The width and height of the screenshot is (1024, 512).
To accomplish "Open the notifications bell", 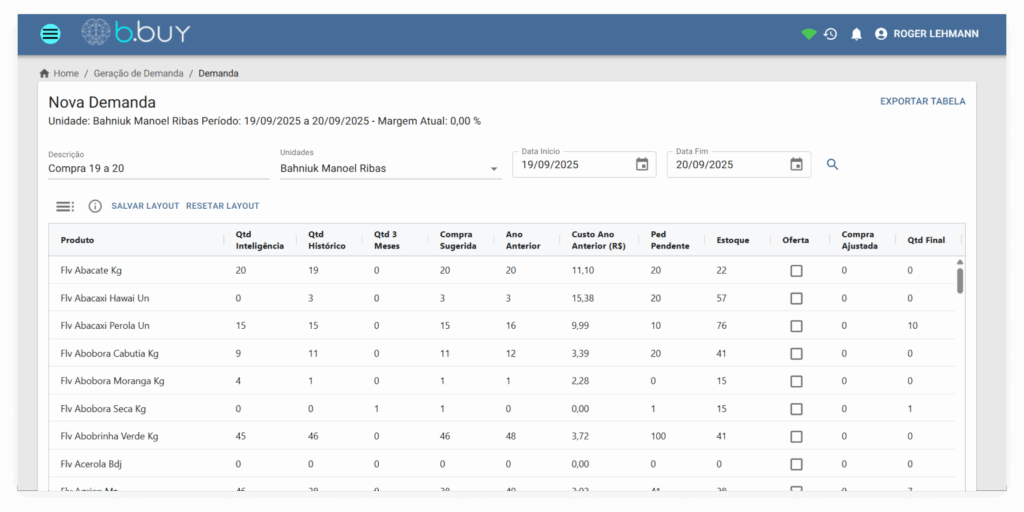I will [x=856, y=34].
